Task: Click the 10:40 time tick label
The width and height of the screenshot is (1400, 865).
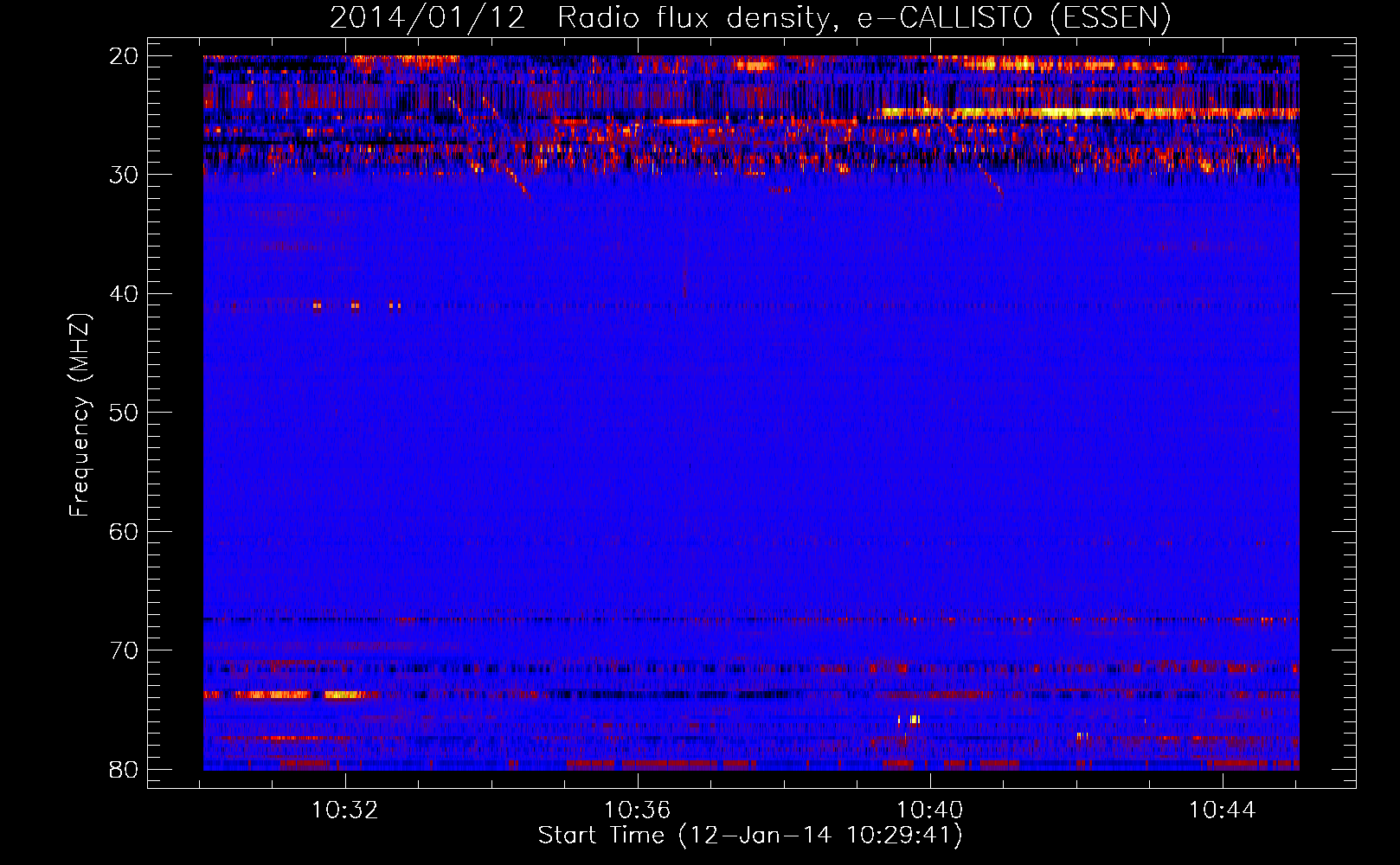Action: [930, 811]
